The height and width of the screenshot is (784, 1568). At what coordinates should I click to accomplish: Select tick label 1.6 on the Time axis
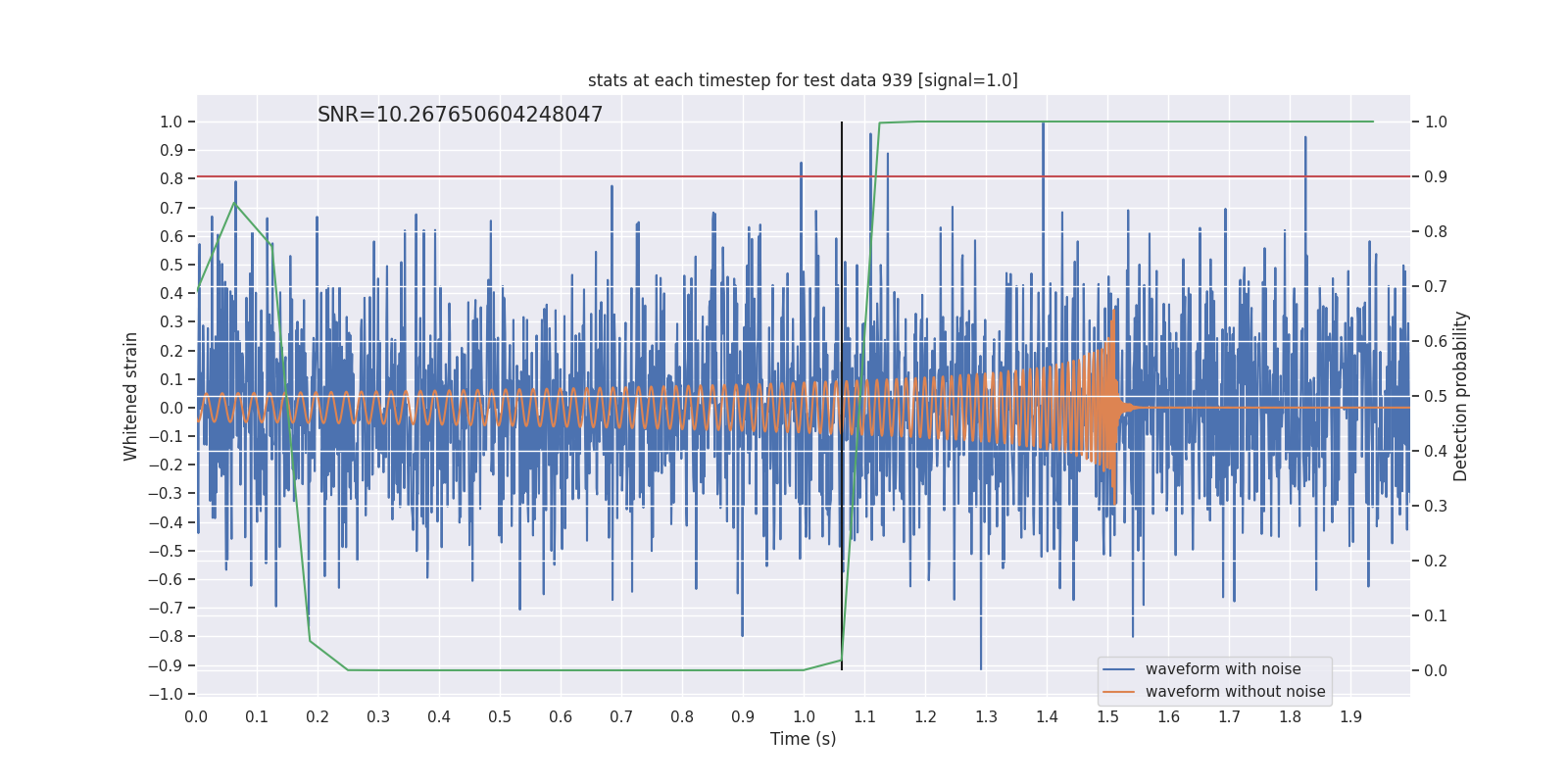[x=1168, y=716]
